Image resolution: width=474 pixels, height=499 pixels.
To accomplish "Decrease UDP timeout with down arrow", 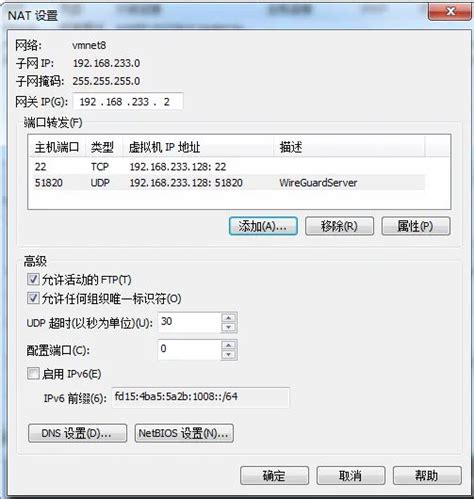I will click(229, 327).
